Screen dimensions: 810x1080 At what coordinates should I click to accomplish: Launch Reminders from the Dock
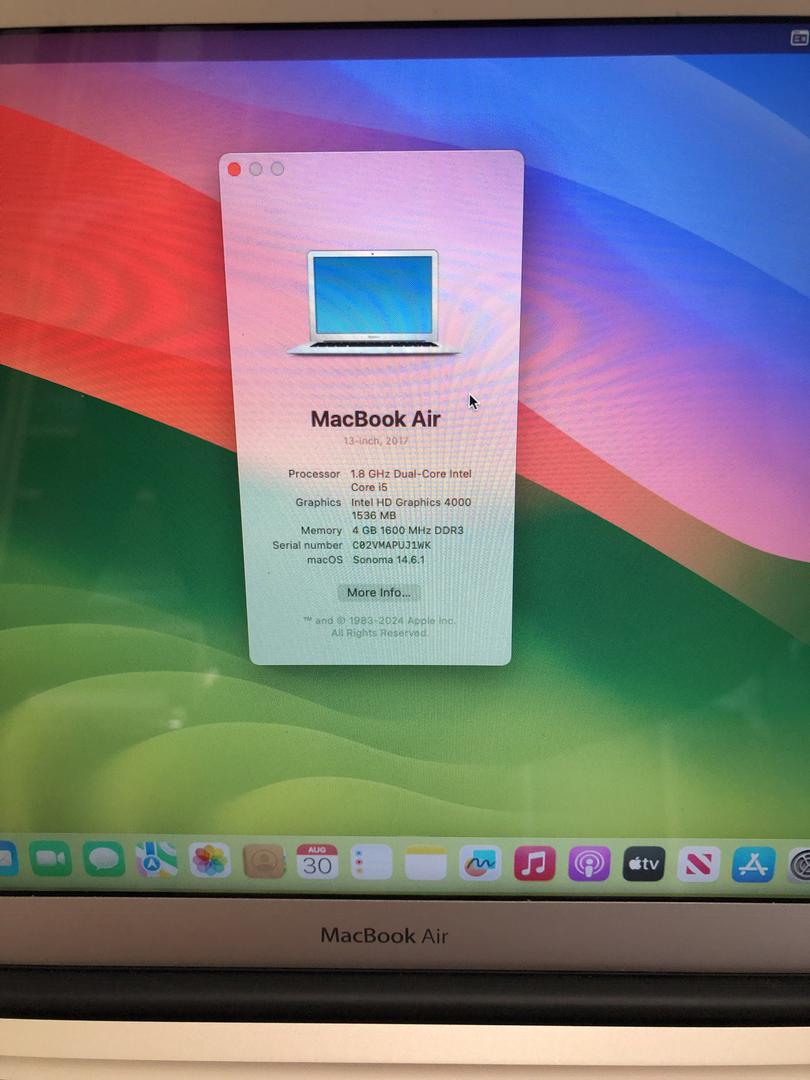pyautogui.click(x=371, y=862)
